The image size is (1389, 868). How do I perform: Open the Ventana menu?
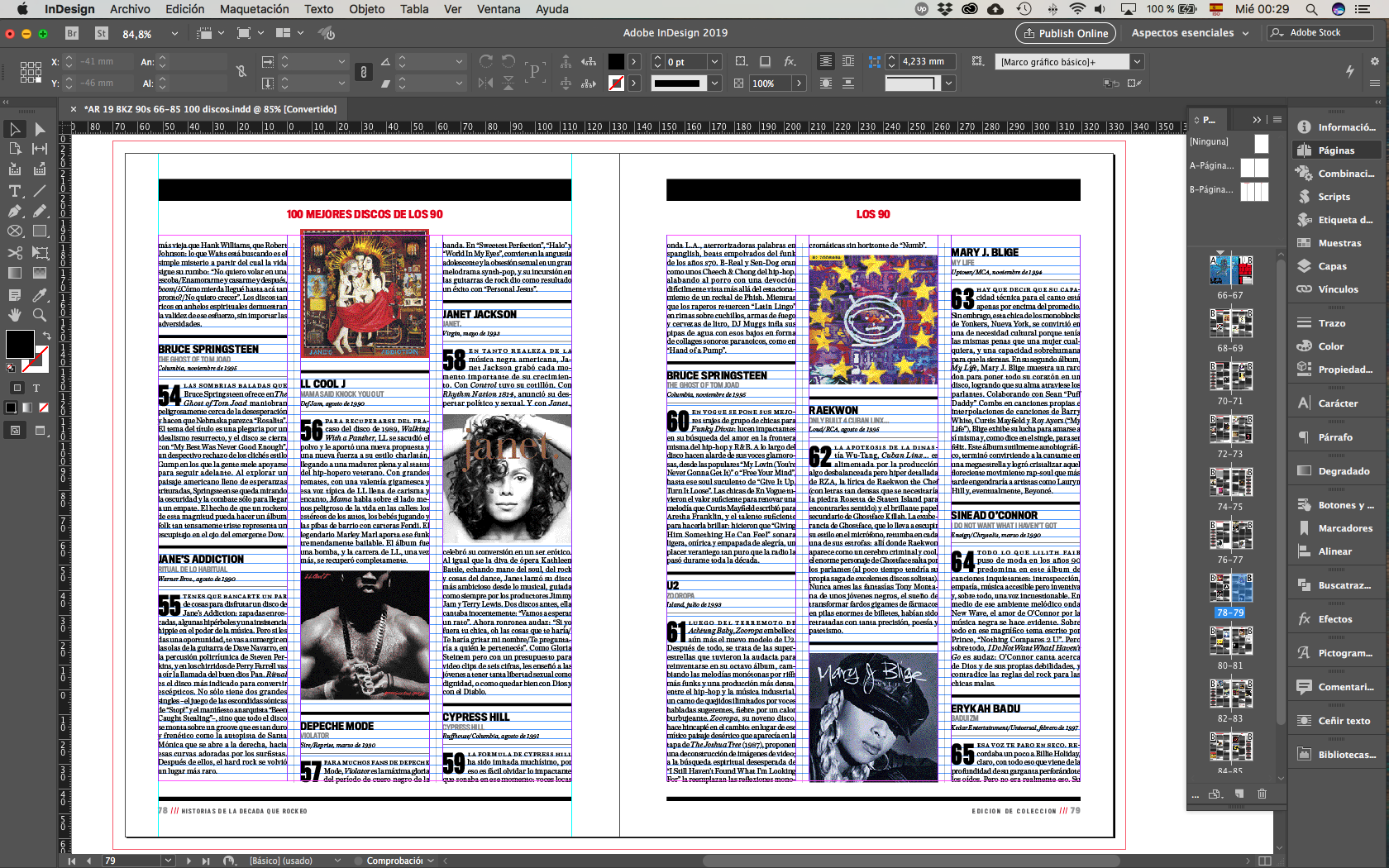pos(499,9)
